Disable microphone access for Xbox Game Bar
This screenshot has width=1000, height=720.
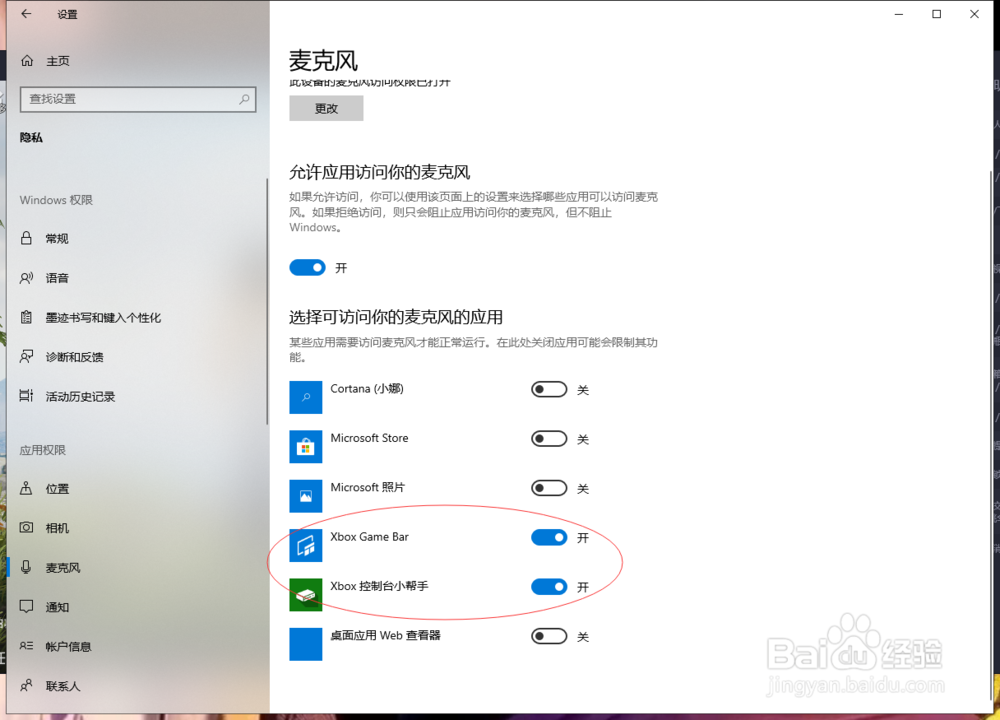tap(548, 537)
